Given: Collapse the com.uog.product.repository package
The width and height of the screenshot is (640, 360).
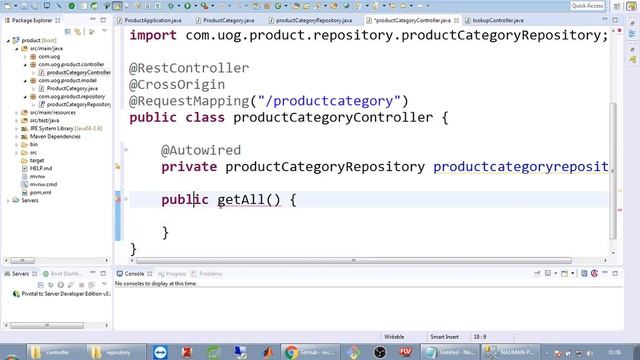Looking at the screenshot, I should tap(25, 97).
